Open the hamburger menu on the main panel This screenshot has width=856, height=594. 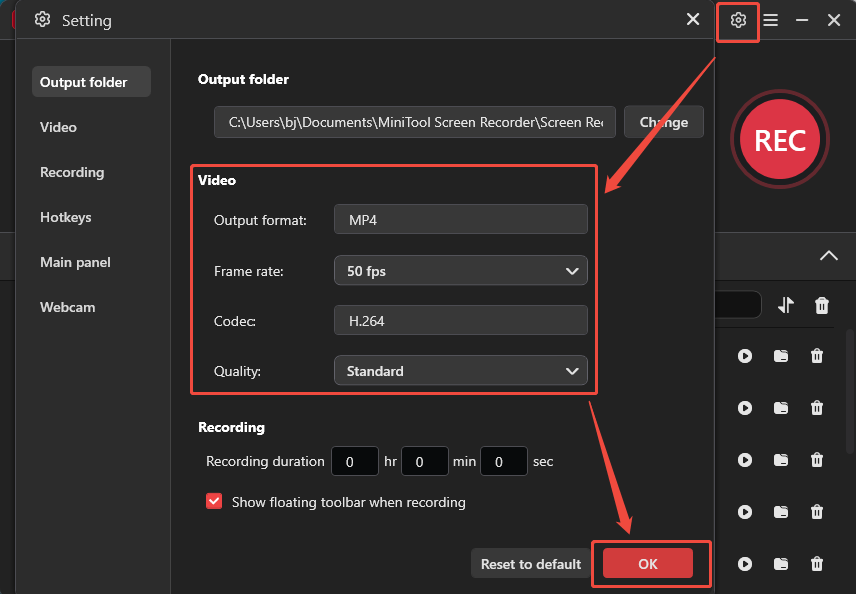pyautogui.click(x=770, y=20)
